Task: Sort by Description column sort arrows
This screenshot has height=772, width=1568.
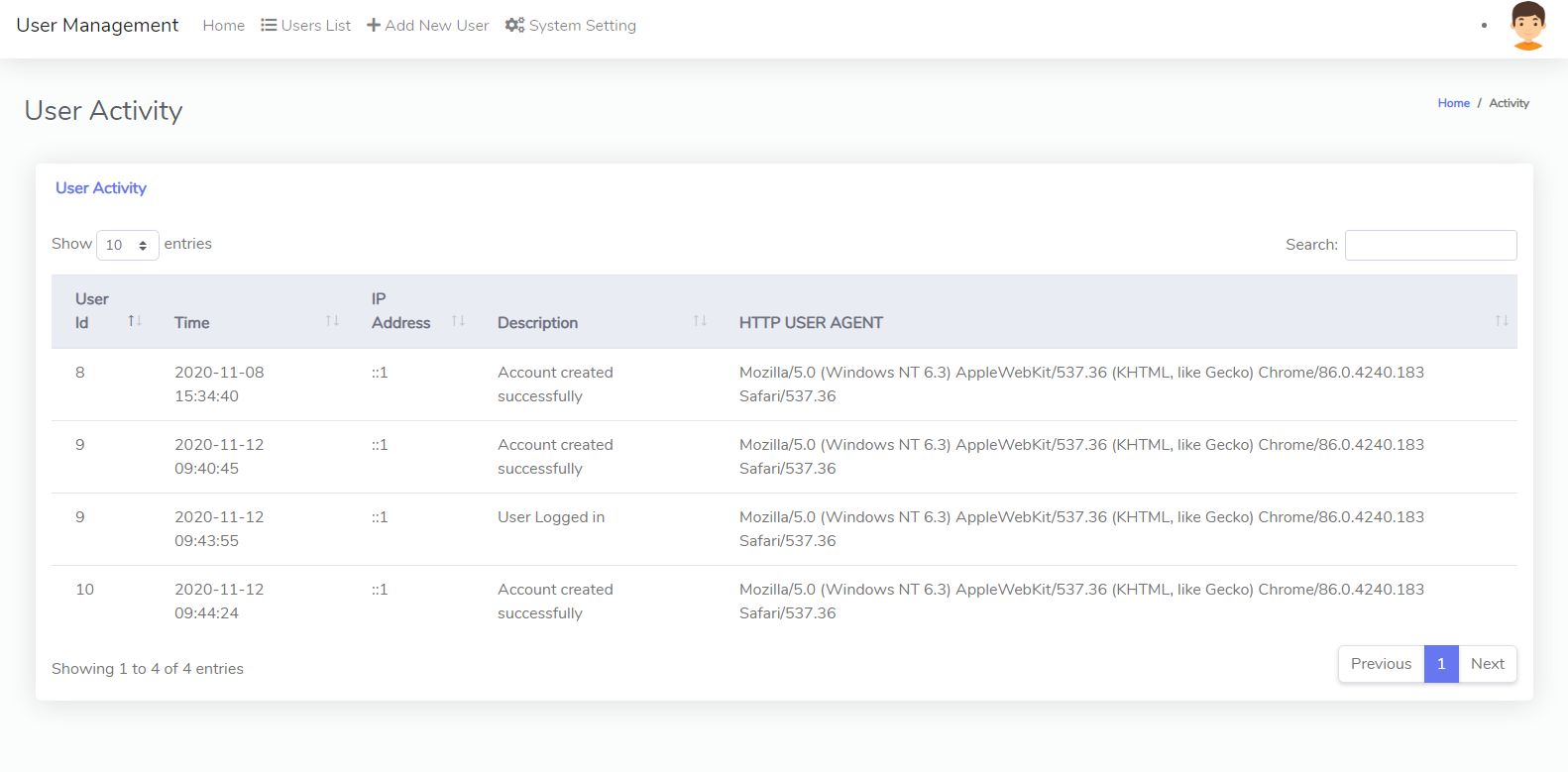Action: 700,321
